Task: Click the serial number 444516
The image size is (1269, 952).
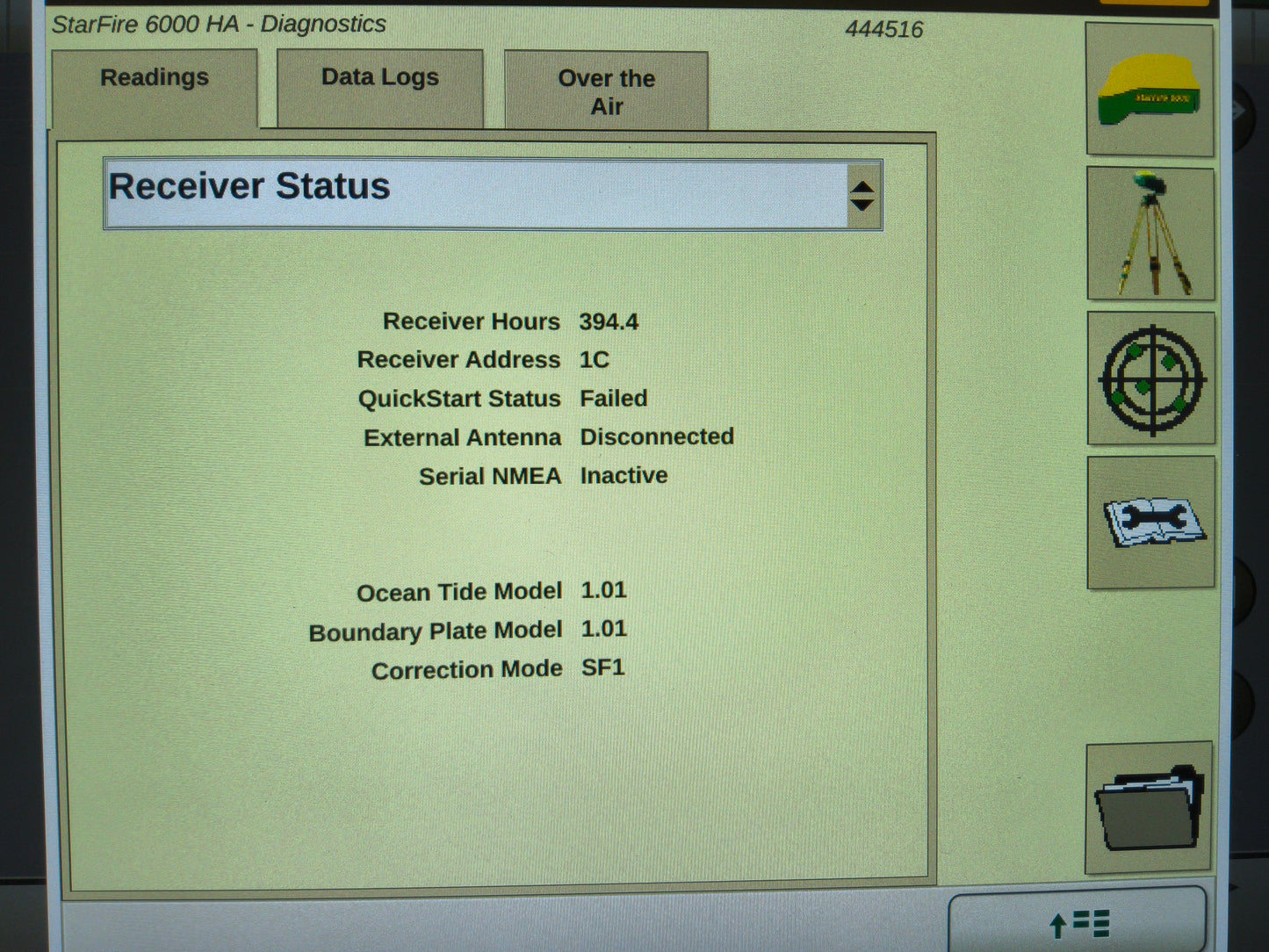Action: [x=884, y=30]
